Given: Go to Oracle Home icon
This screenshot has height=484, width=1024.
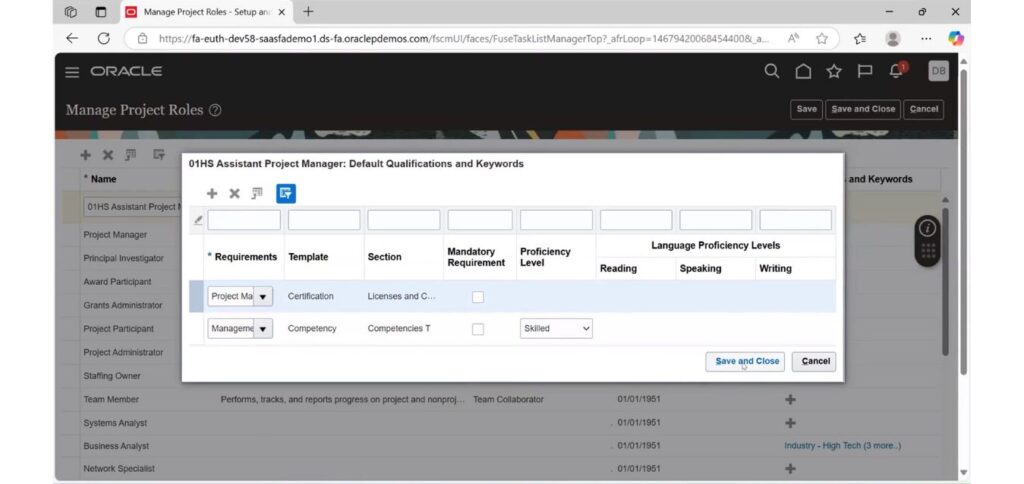Looking at the screenshot, I should click(803, 71).
